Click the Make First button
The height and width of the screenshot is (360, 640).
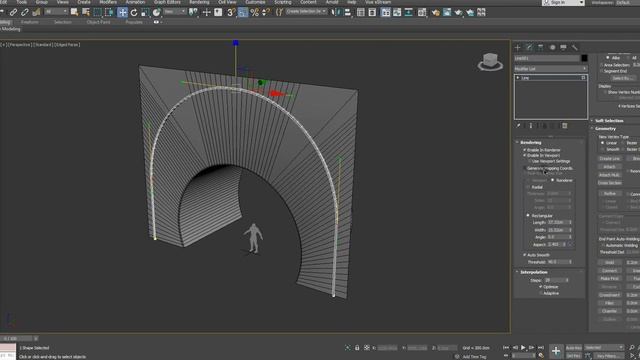609,278
